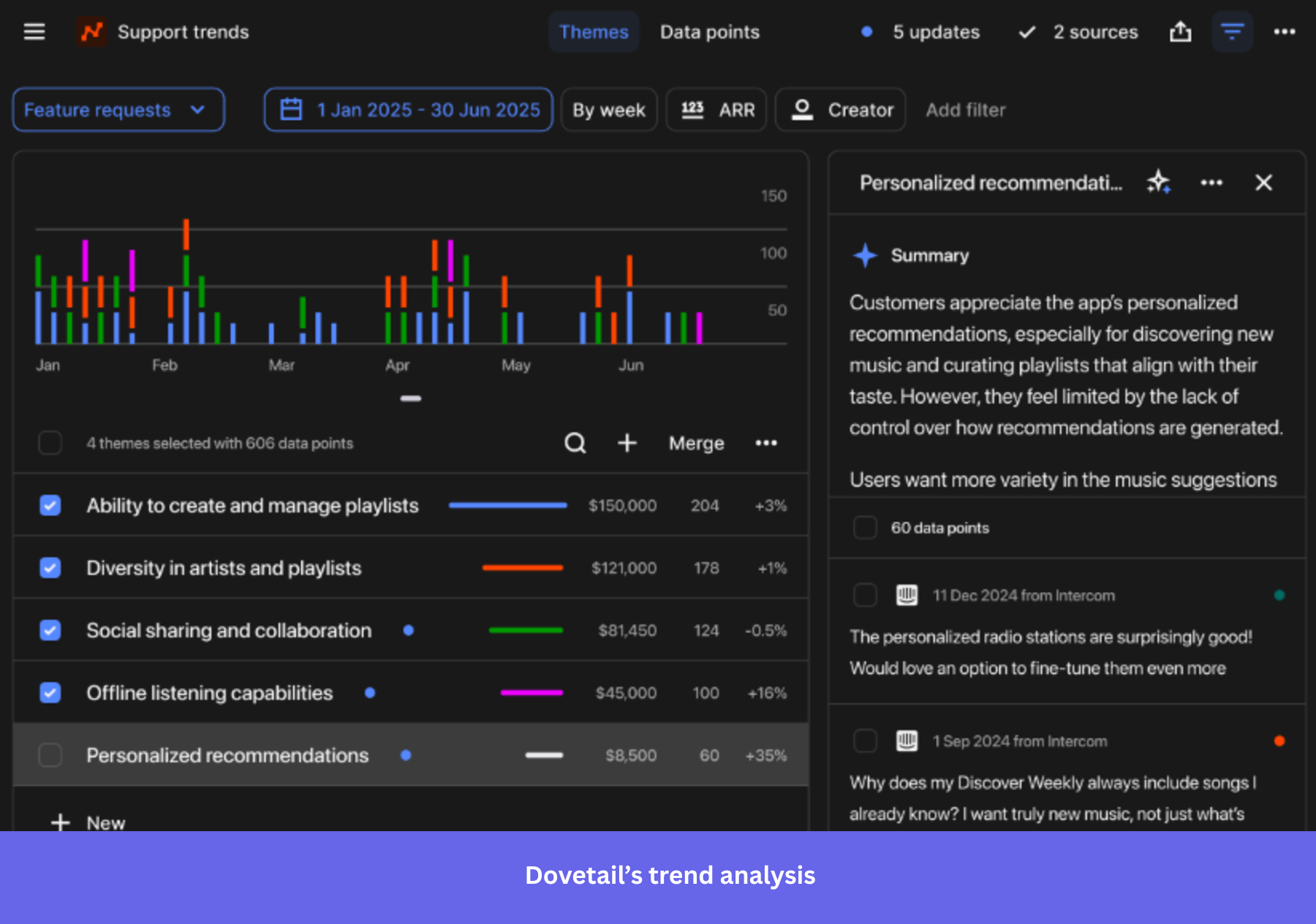Select the Themes tab
The image size is (1316, 924).
click(593, 32)
